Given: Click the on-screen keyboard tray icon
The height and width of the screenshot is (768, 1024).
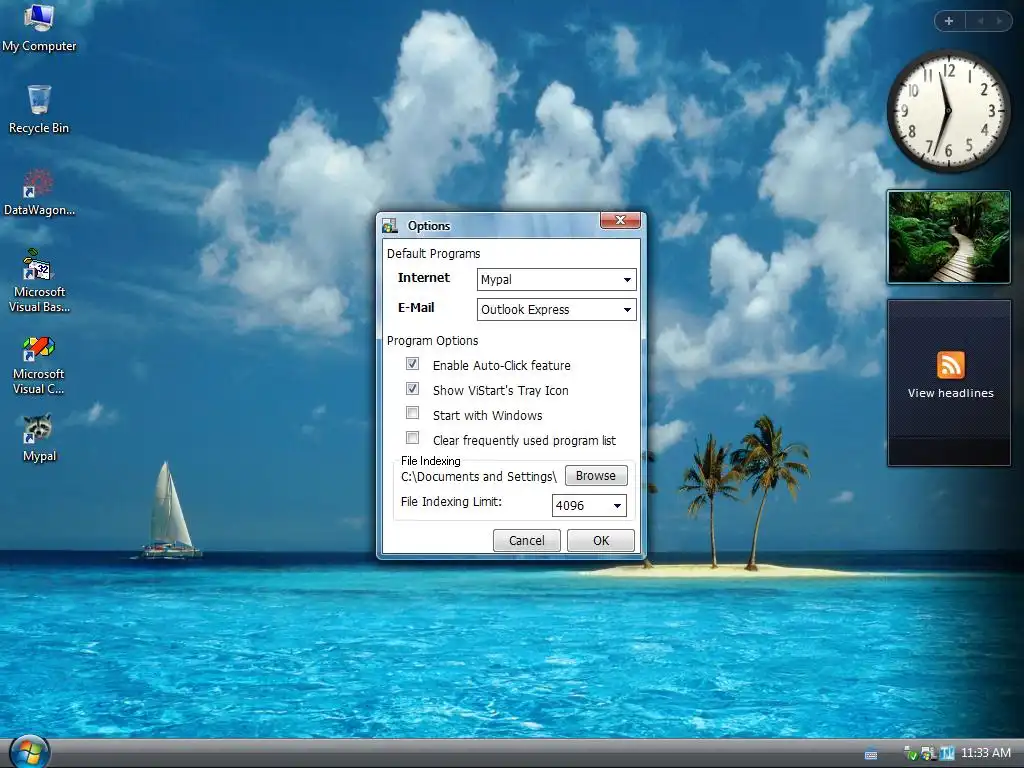Looking at the screenshot, I should click(x=871, y=755).
